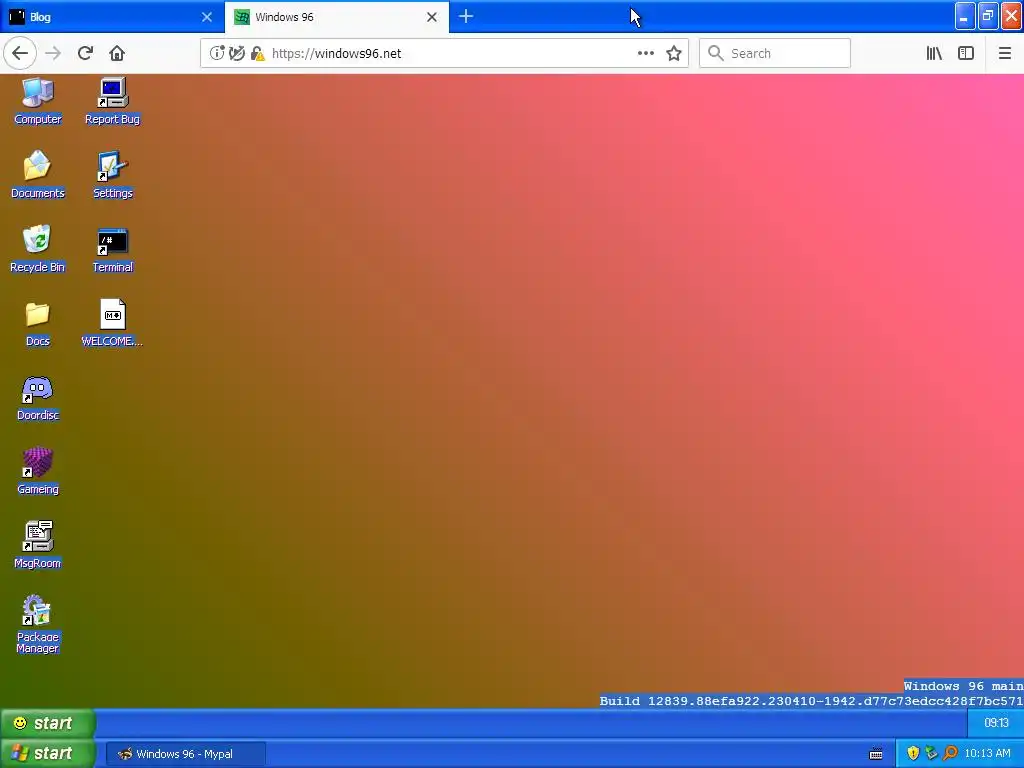Open the Documents folder icon
1024x768 pixels.
click(x=37, y=174)
